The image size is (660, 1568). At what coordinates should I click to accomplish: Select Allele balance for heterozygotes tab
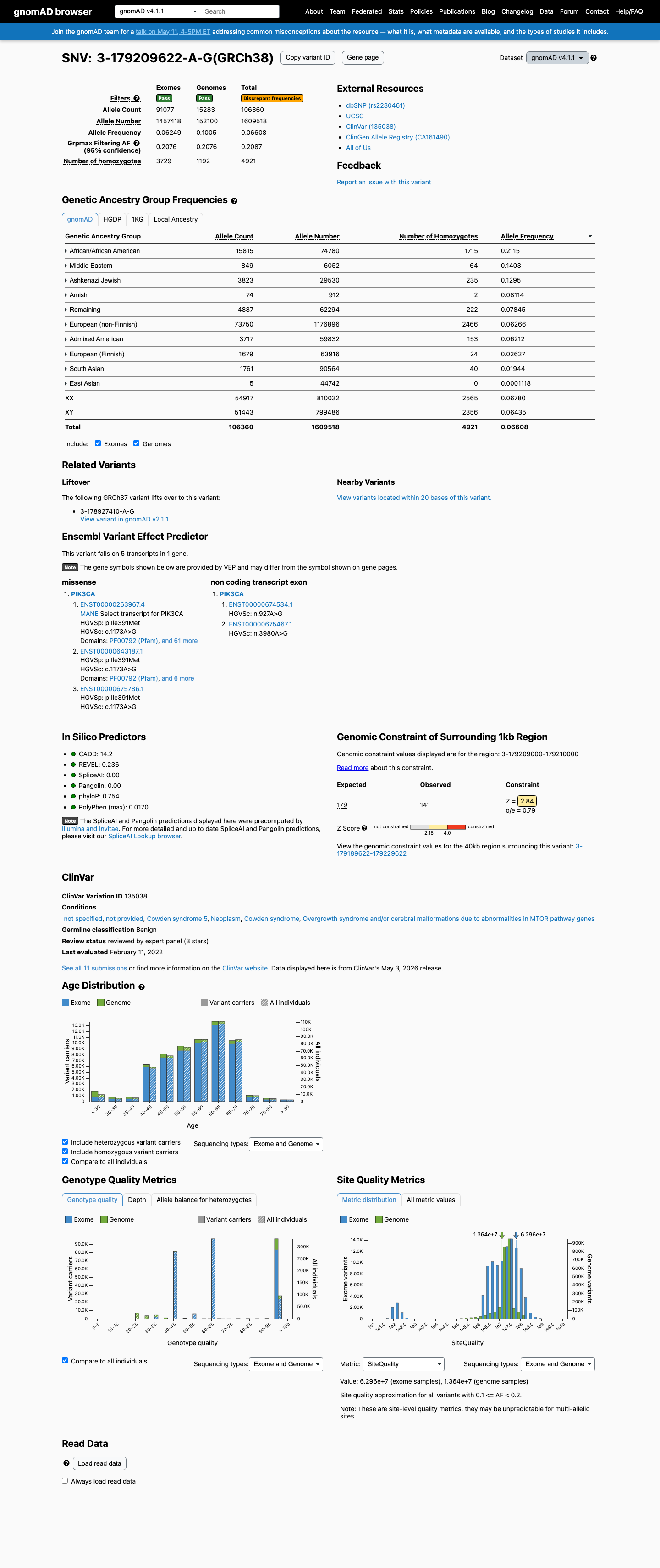pos(204,1200)
